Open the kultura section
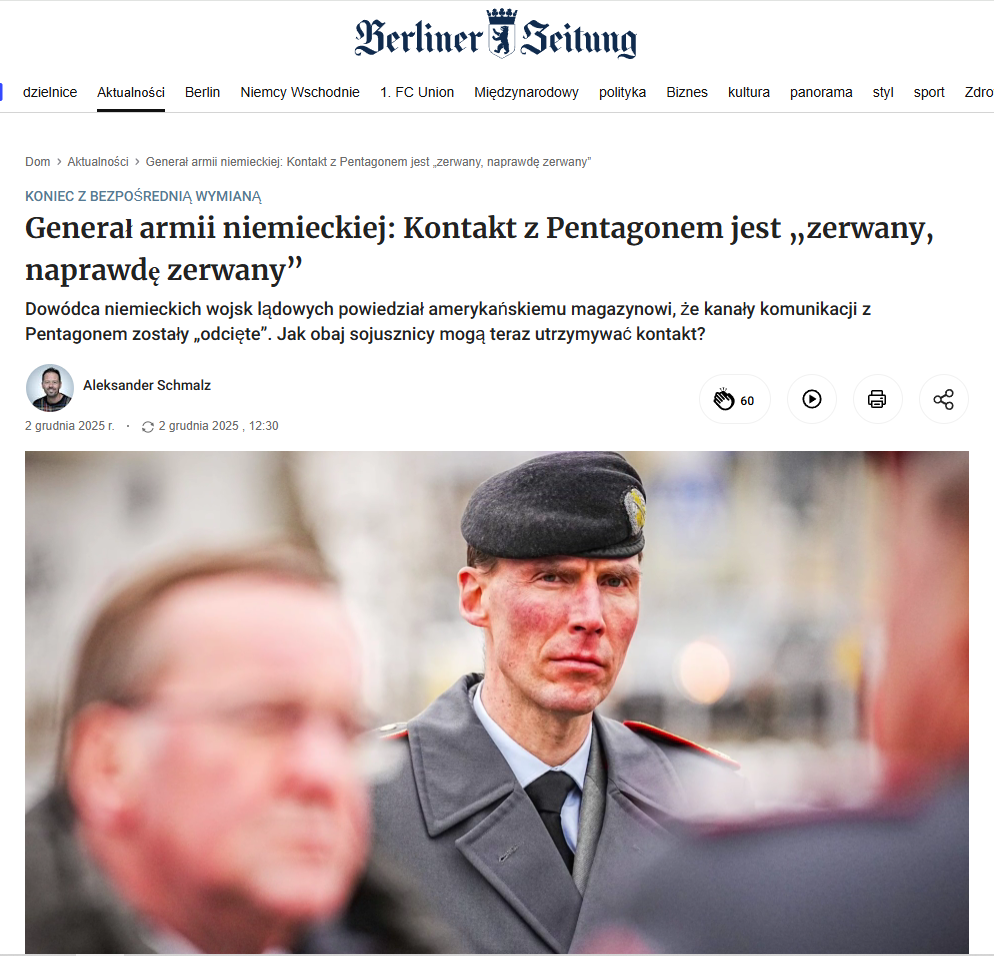This screenshot has width=994, height=956. 749,93
